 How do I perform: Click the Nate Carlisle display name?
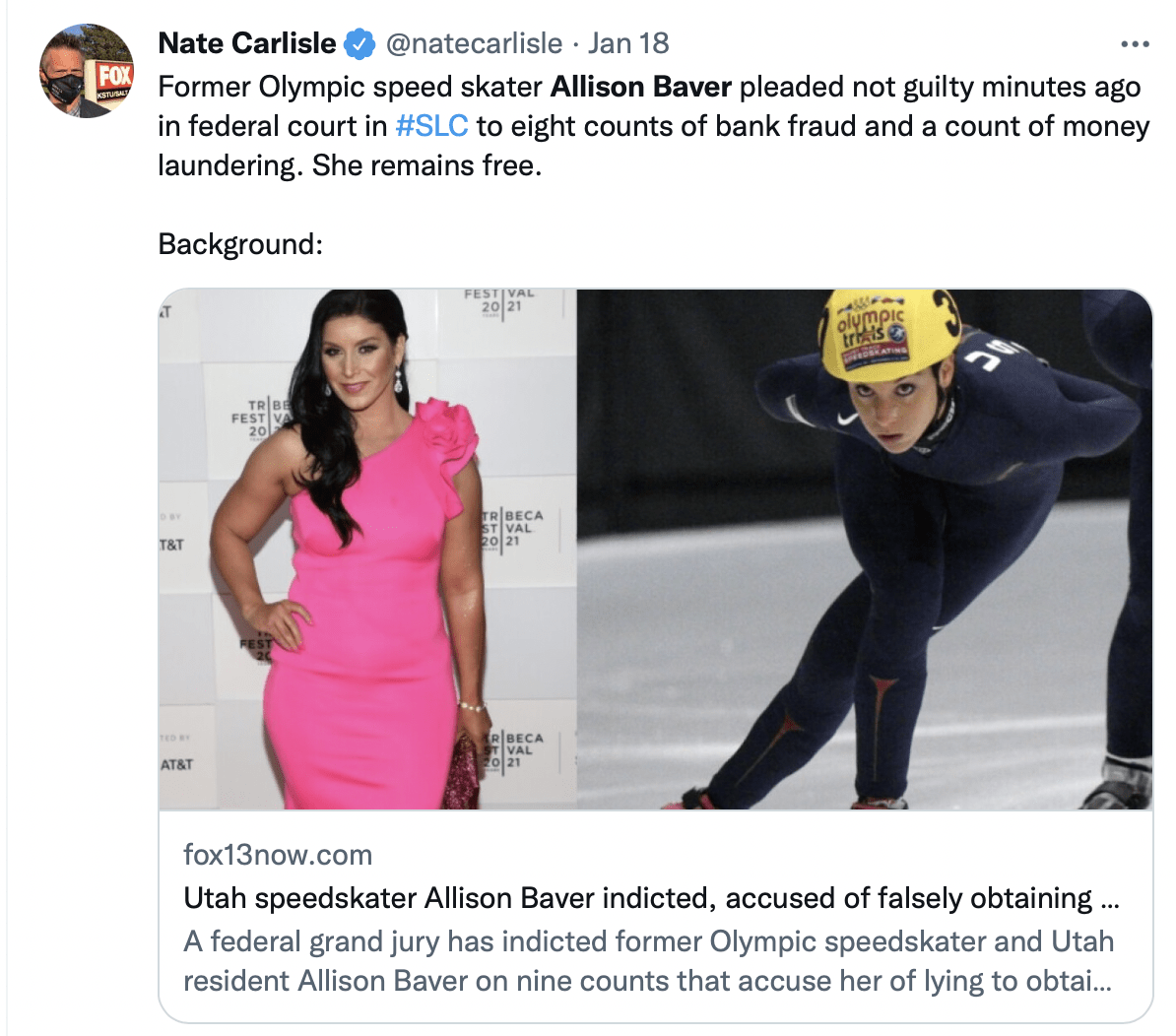click(x=247, y=43)
